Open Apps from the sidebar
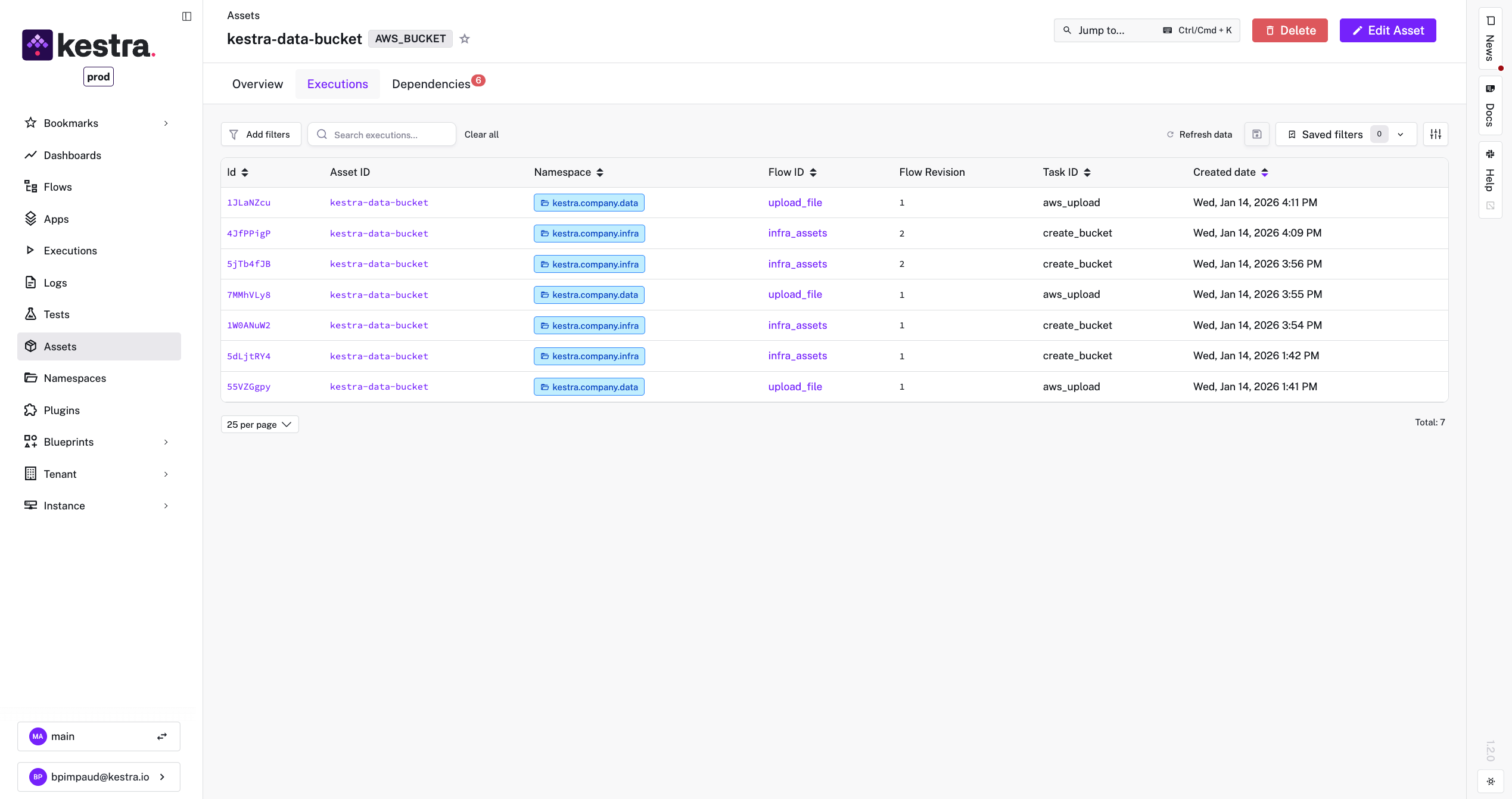Viewport: 1512px width, 799px height. pyautogui.click(x=99, y=219)
